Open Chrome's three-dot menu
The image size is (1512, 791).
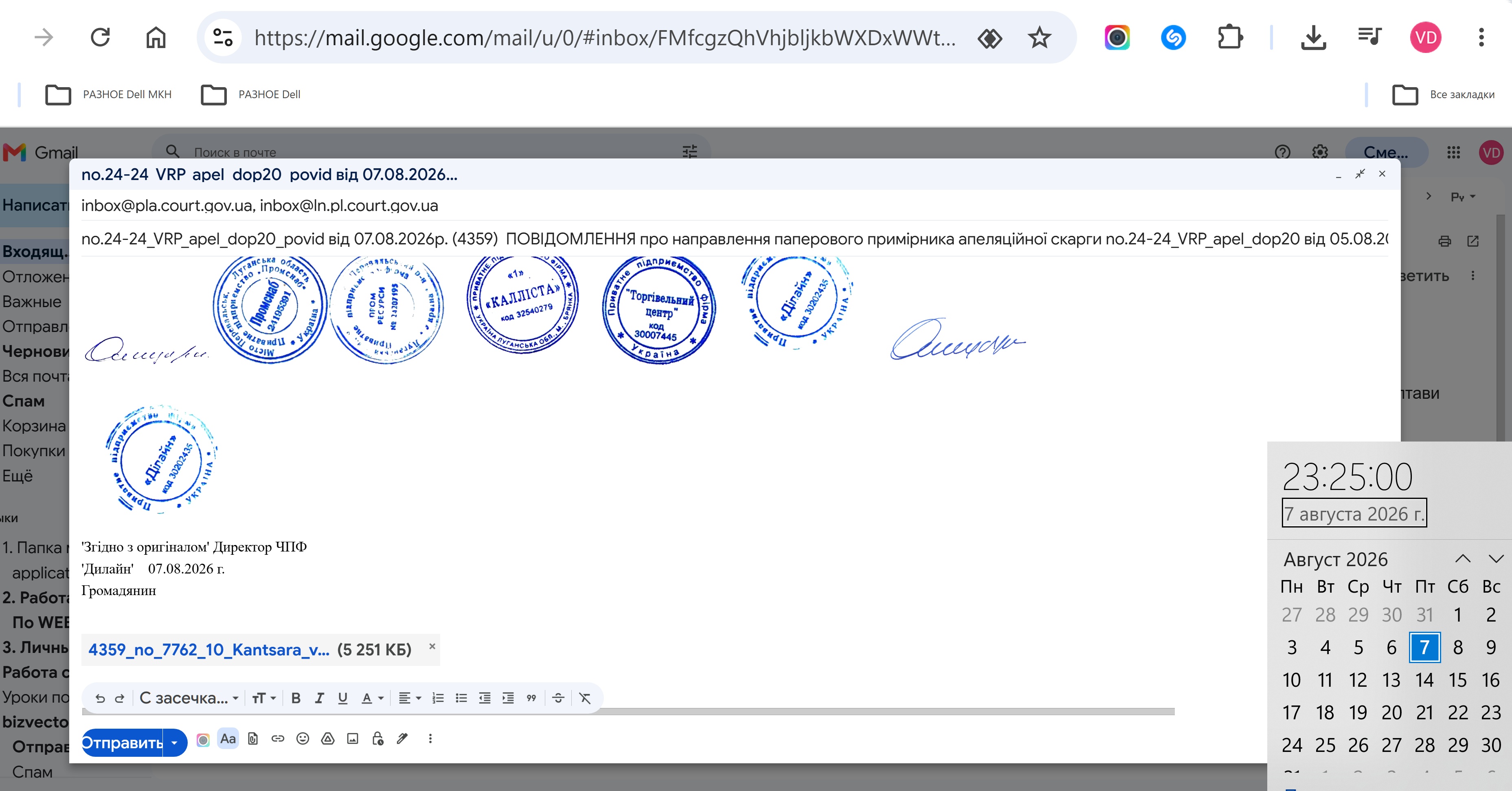tap(1481, 37)
